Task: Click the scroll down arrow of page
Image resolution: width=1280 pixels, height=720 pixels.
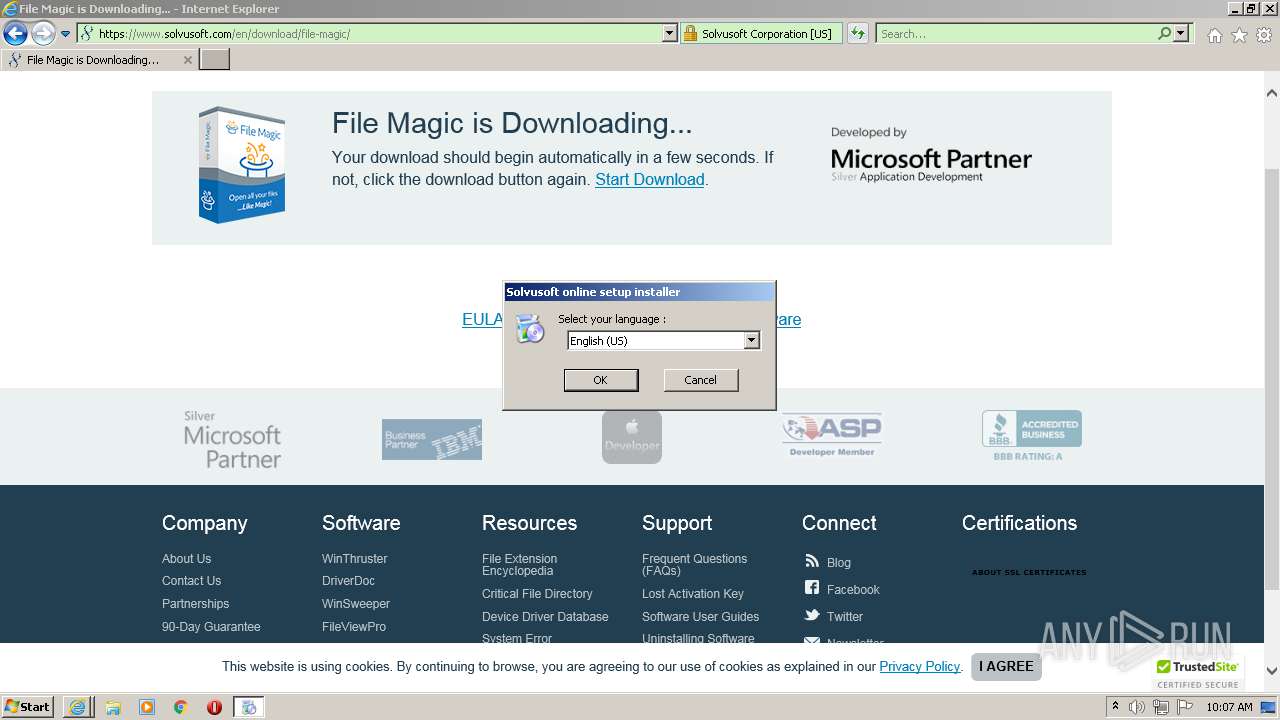Action: click(1272, 671)
